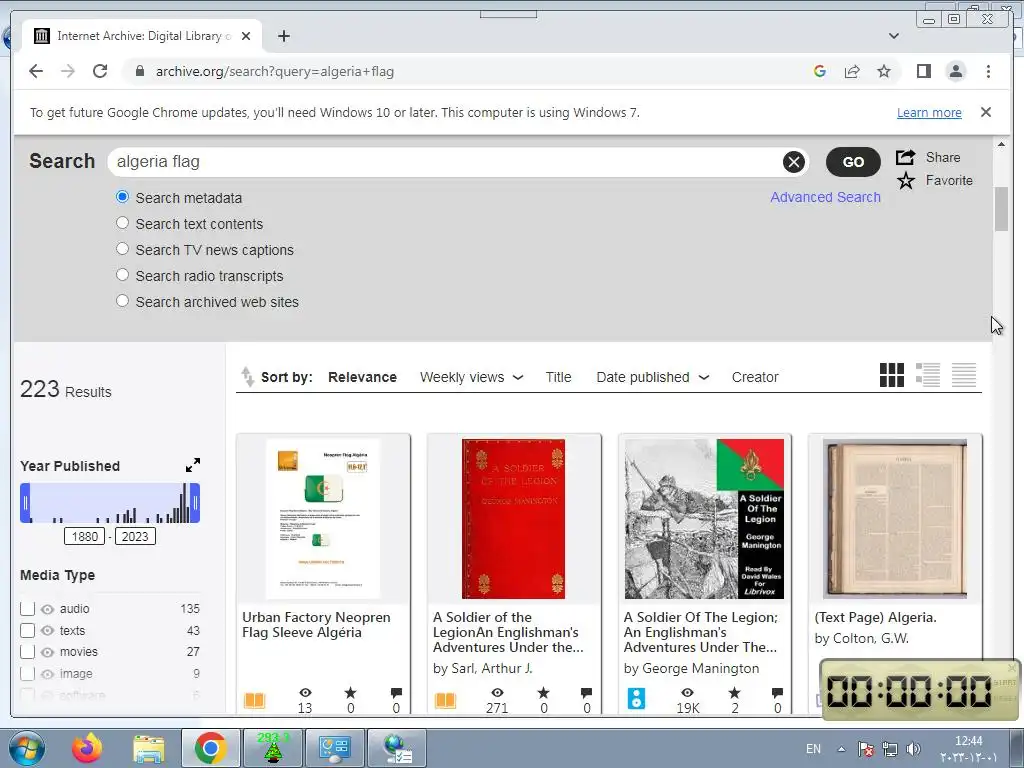Clear the algeria flag search query
This screenshot has height=768, width=1024.
pyautogui.click(x=793, y=161)
